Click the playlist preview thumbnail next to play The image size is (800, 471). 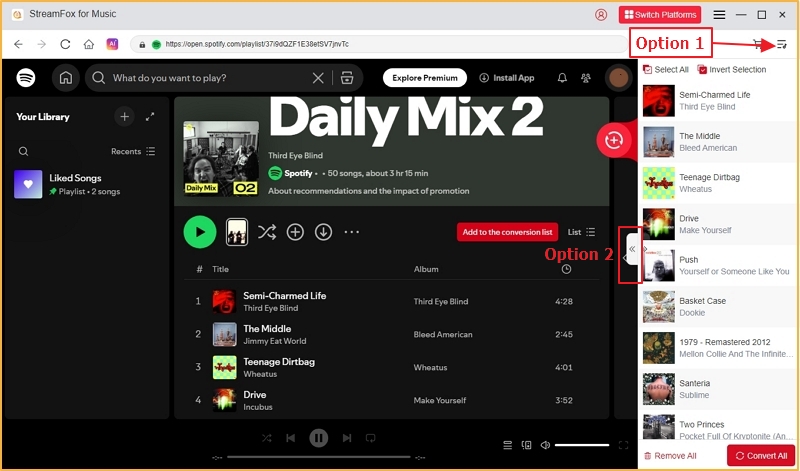237,232
